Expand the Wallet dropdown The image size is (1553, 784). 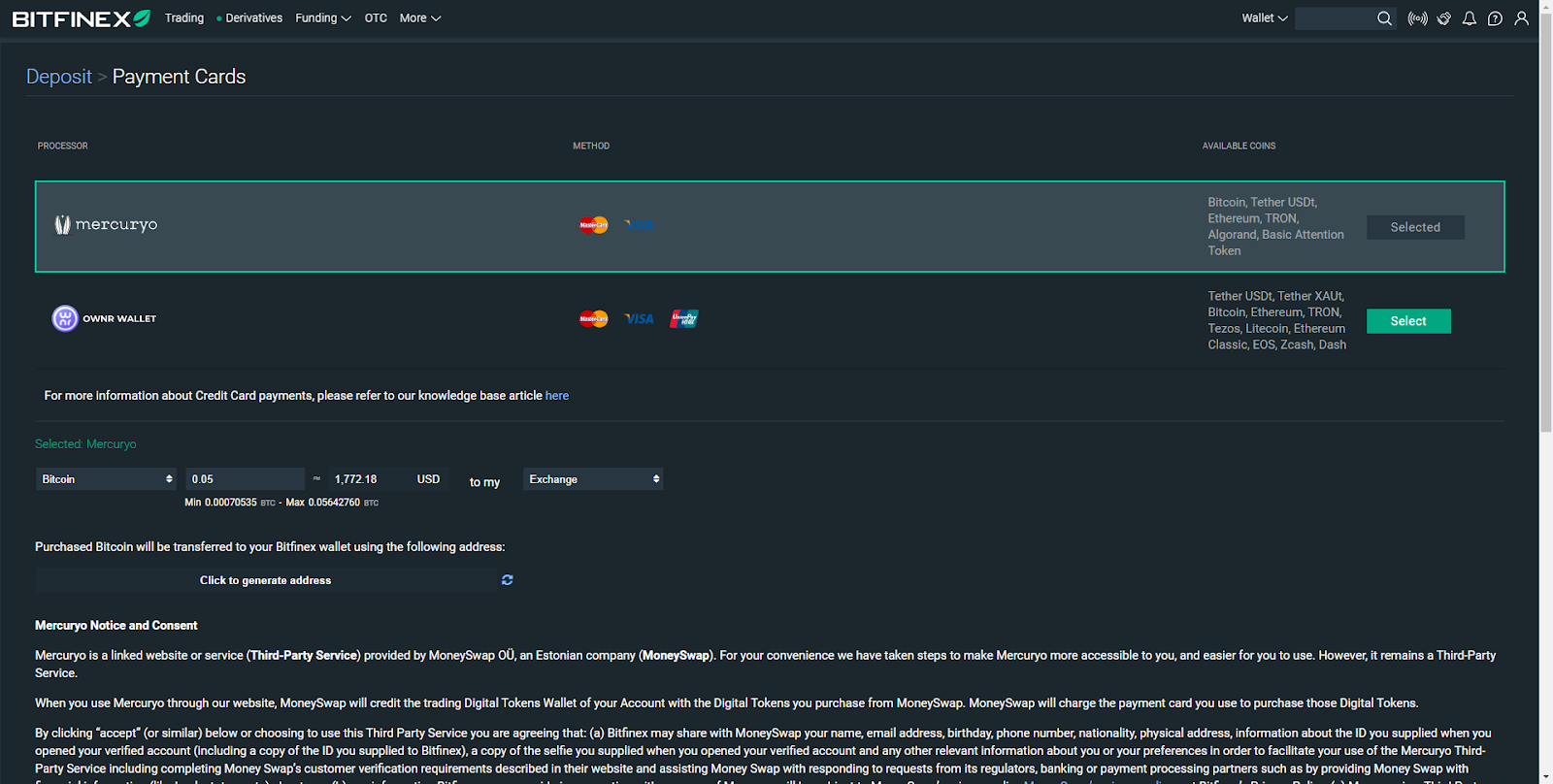point(1265,18)
